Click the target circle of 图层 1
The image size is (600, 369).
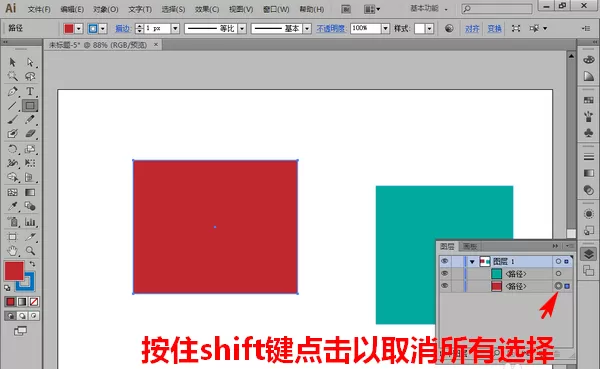[x=558, y=261]
